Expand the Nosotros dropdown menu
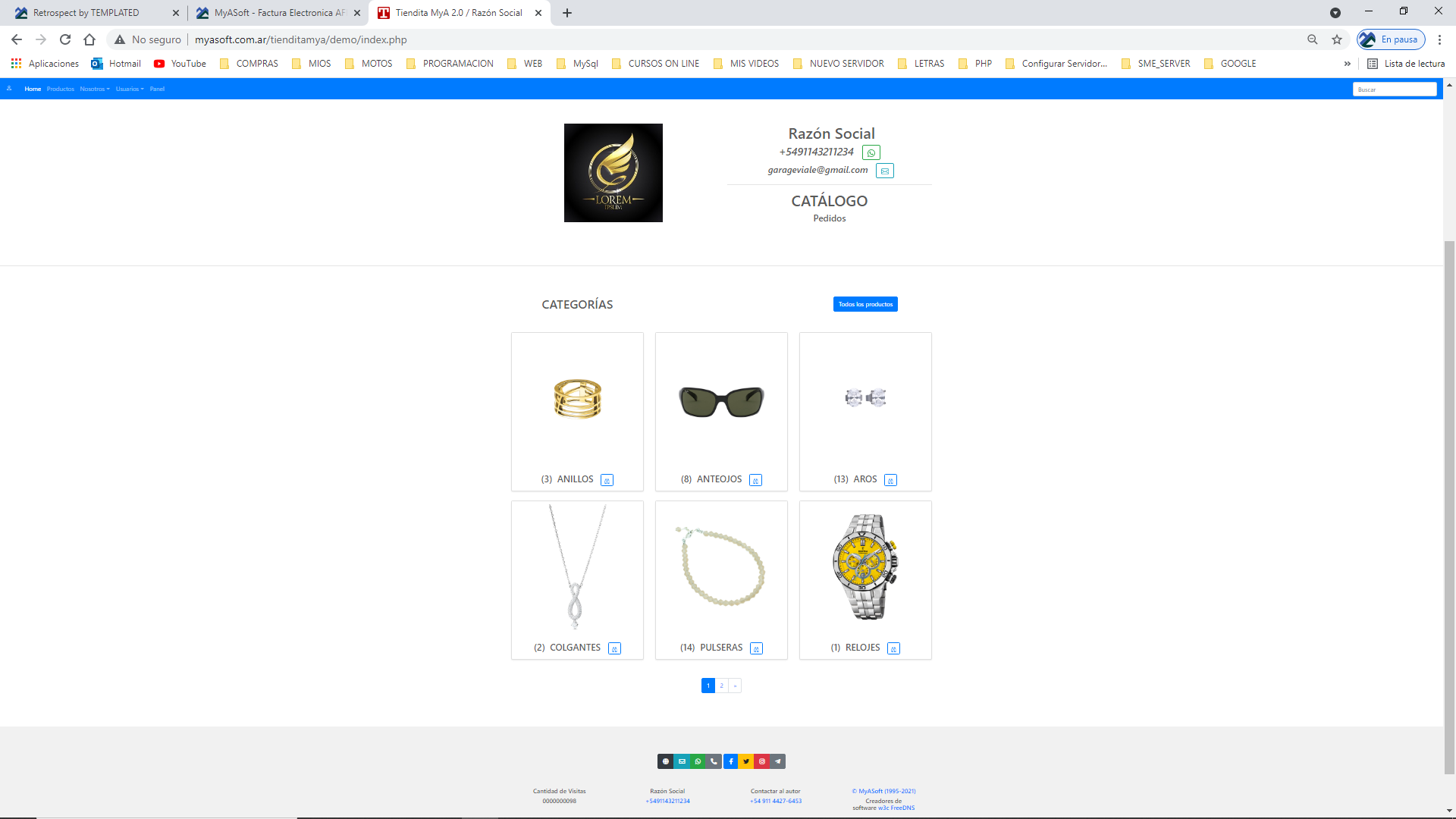The image size is (1456, 819). pos(95,89)
